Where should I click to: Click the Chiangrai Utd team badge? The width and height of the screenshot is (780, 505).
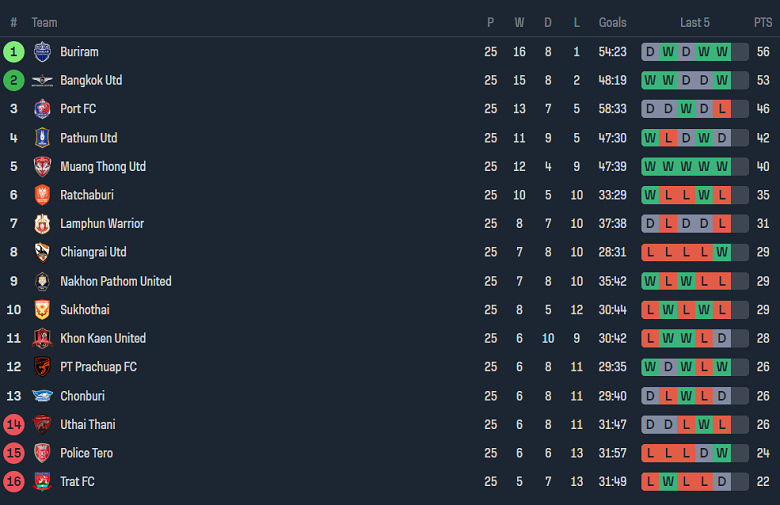click(42, 252)
